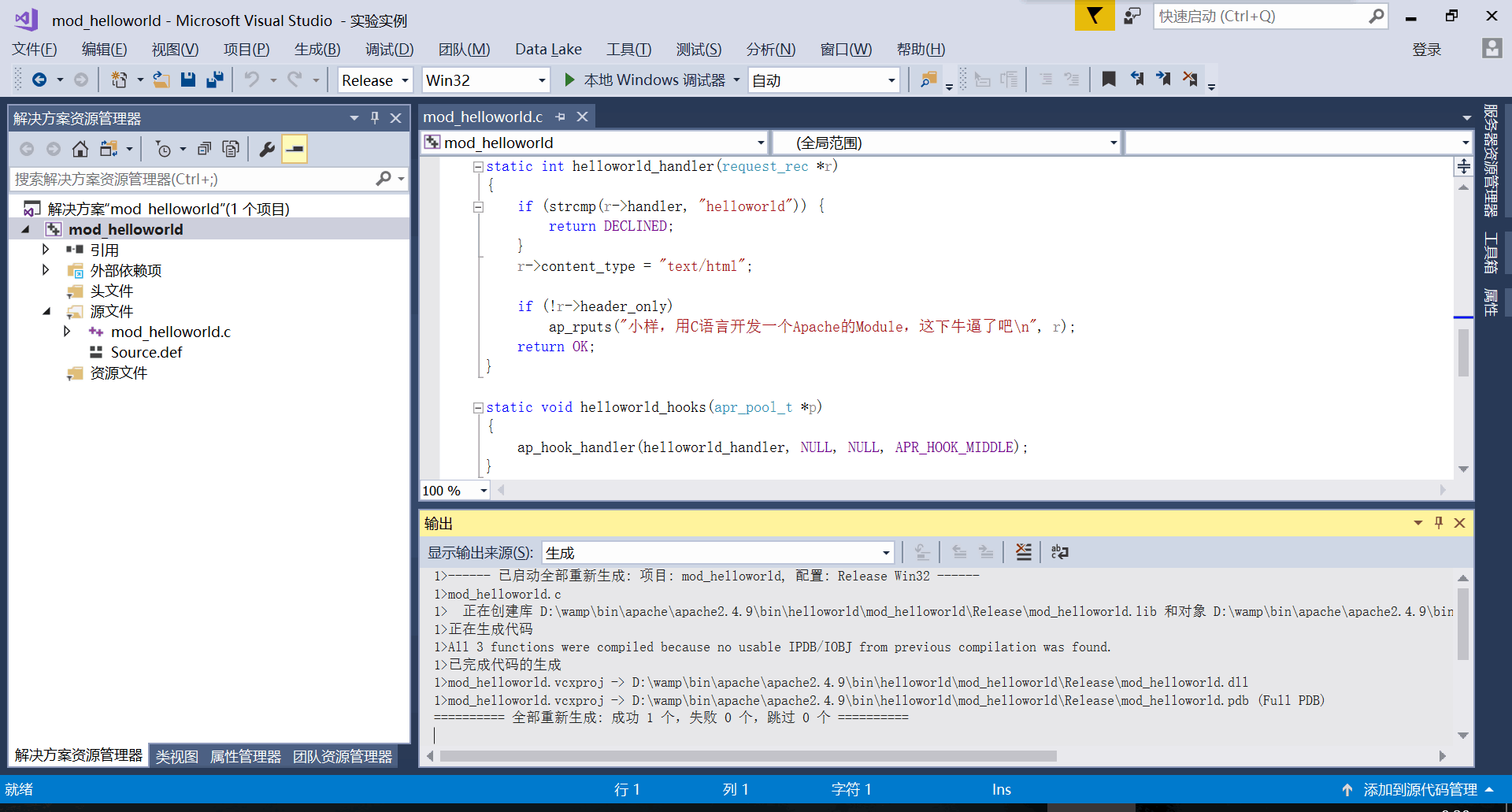Select Source.def in the solution tree
This screenshot has height=812, width=1512.
[x=146, y=352]
